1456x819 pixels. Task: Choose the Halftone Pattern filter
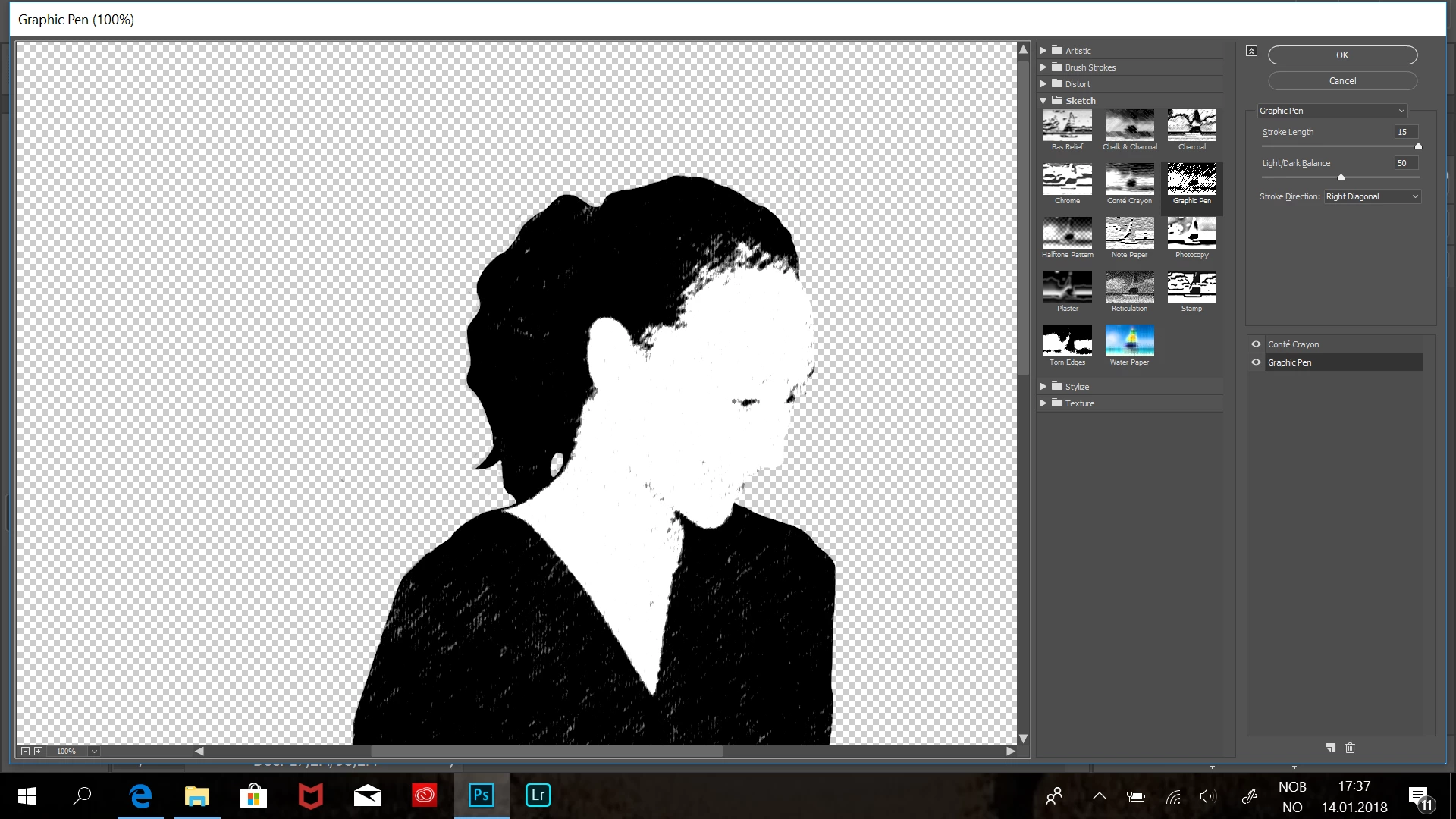1067,233
